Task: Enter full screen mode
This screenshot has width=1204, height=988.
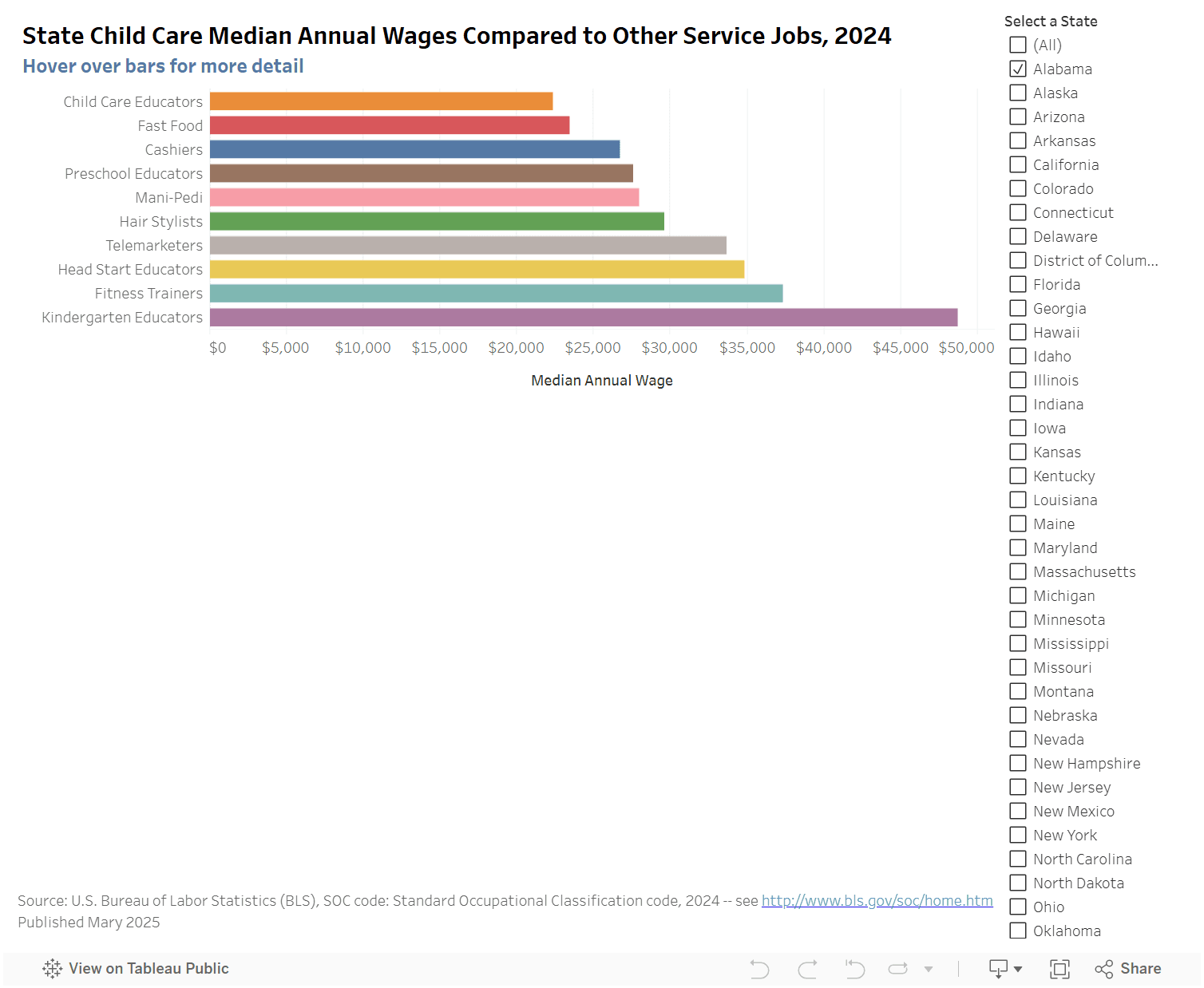Action: pos(1059,969)
